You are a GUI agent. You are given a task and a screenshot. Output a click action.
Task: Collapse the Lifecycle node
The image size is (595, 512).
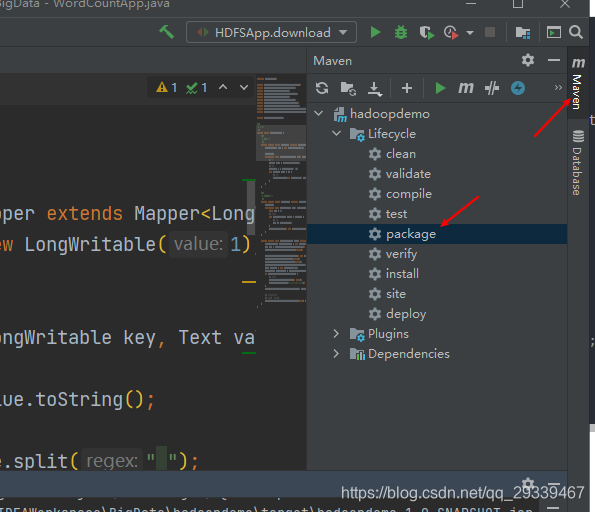[336, 134]
